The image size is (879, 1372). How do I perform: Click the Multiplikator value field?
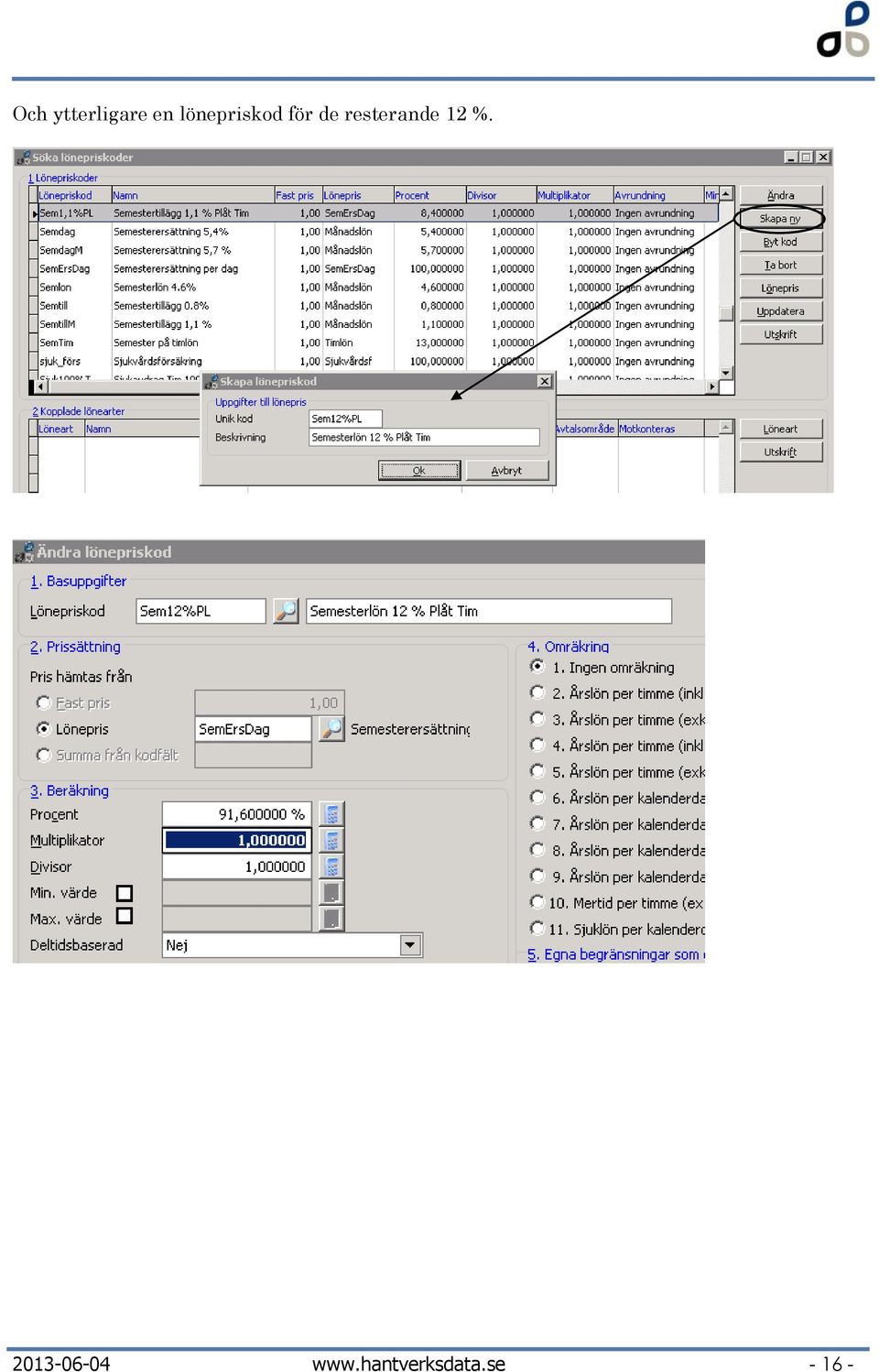tap(237, 840)
